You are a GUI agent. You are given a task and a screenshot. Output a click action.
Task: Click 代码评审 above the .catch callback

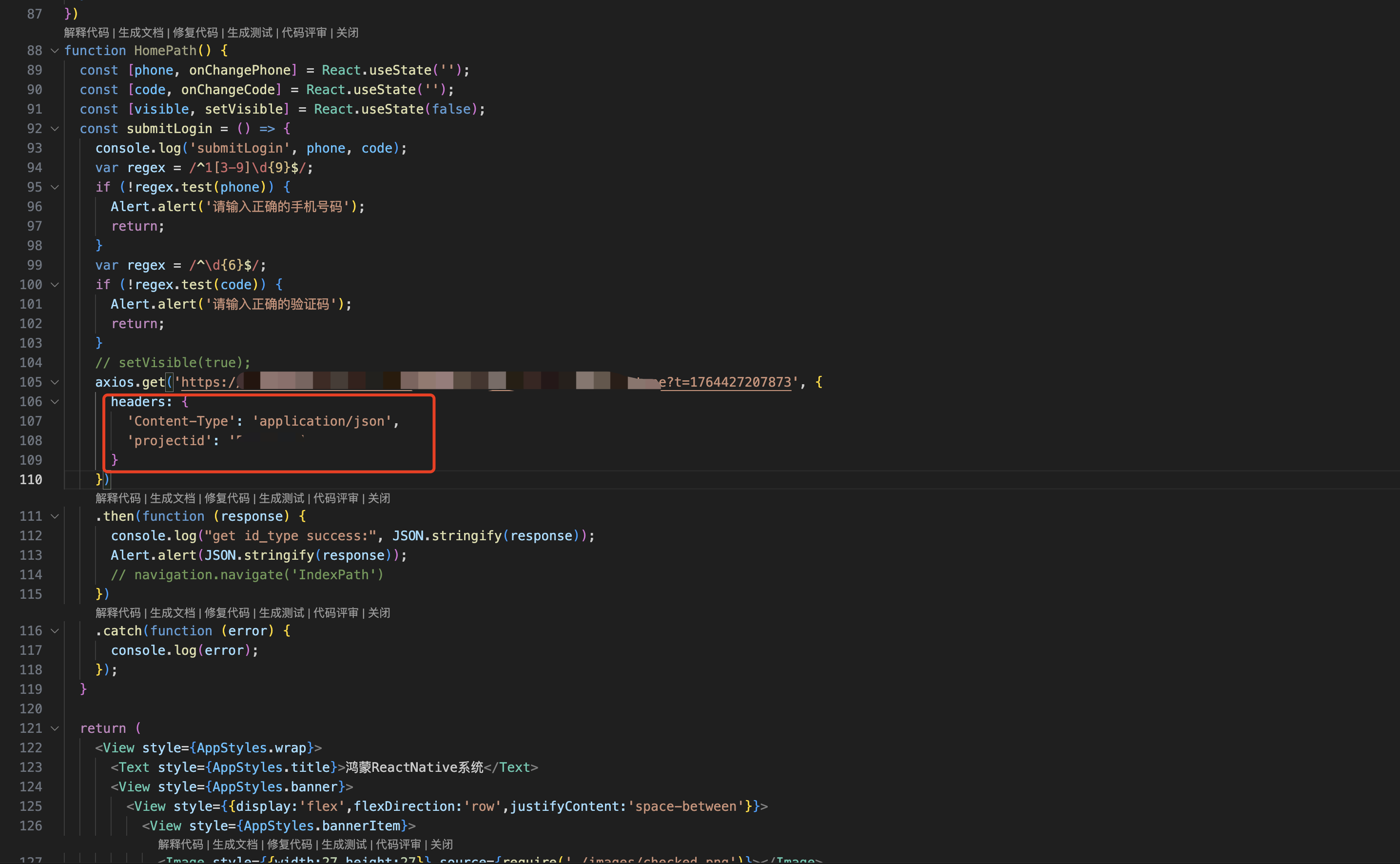point(335,613)
